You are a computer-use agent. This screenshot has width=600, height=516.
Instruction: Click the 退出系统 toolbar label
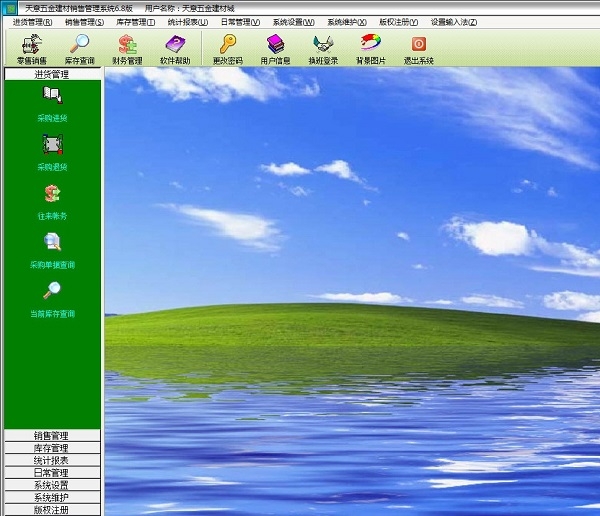(x=419, y=60)
